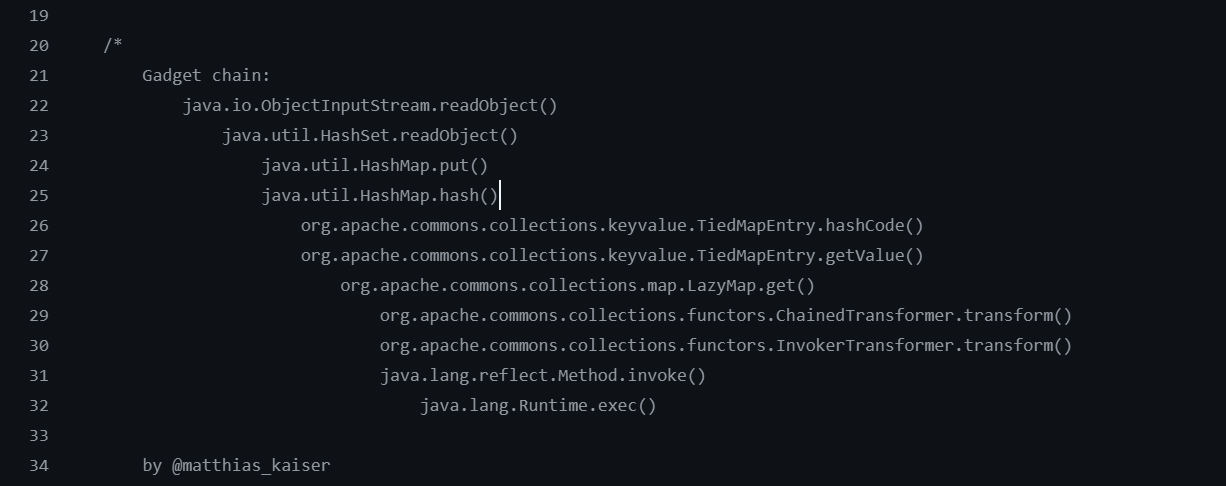This screenshot has width=1226, height=486.
Task: Click on the LazyMap.get() line
Action: (x=577, y=286)
